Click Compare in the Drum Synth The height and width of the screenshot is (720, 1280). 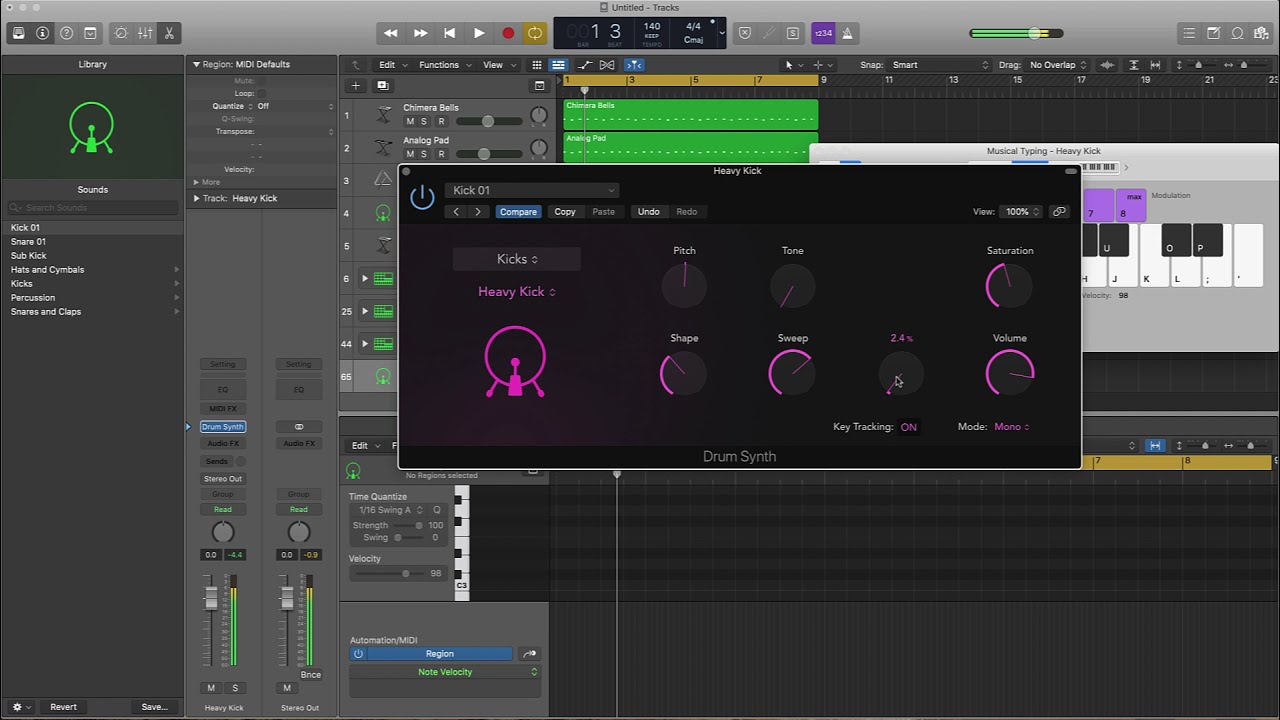[x=518, y=212]
